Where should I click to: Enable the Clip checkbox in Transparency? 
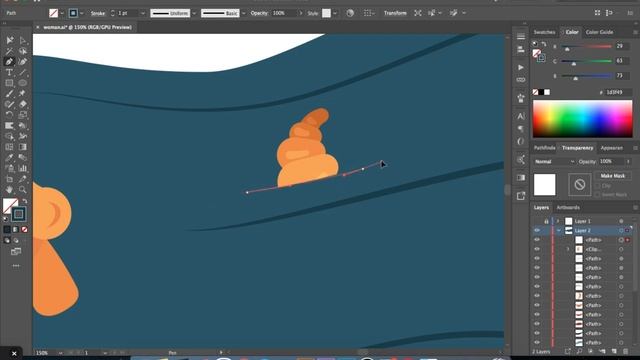(598, 186)
